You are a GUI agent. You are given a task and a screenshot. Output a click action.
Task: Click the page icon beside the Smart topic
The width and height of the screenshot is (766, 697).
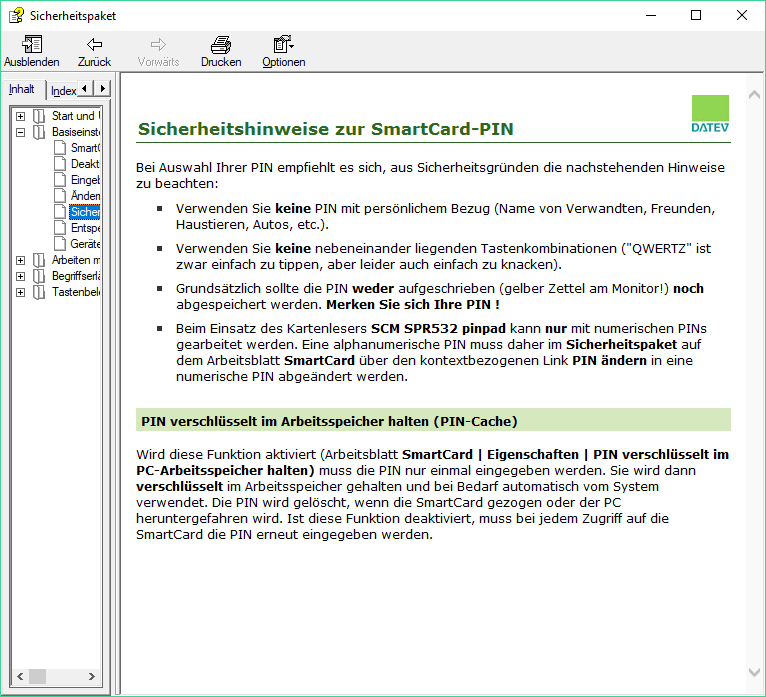click(60, 148)
